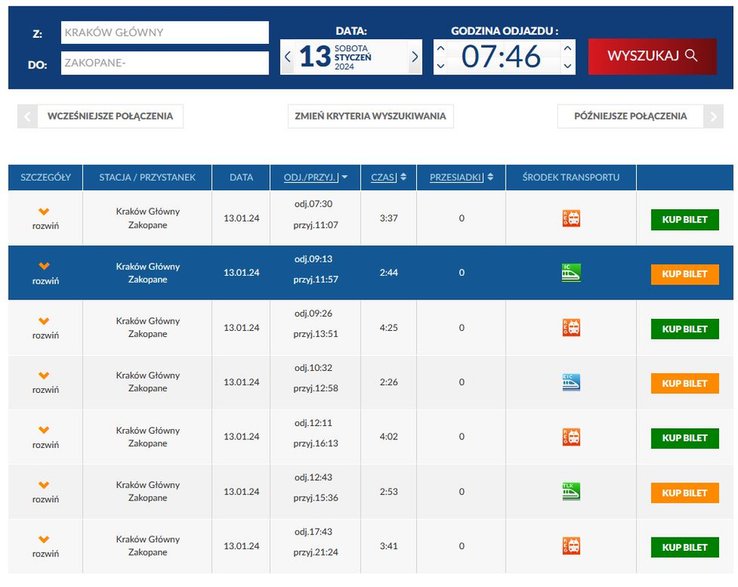Click the bus icon for the 07:30 connection
738x587 pixels.
(x=571, y=218)
